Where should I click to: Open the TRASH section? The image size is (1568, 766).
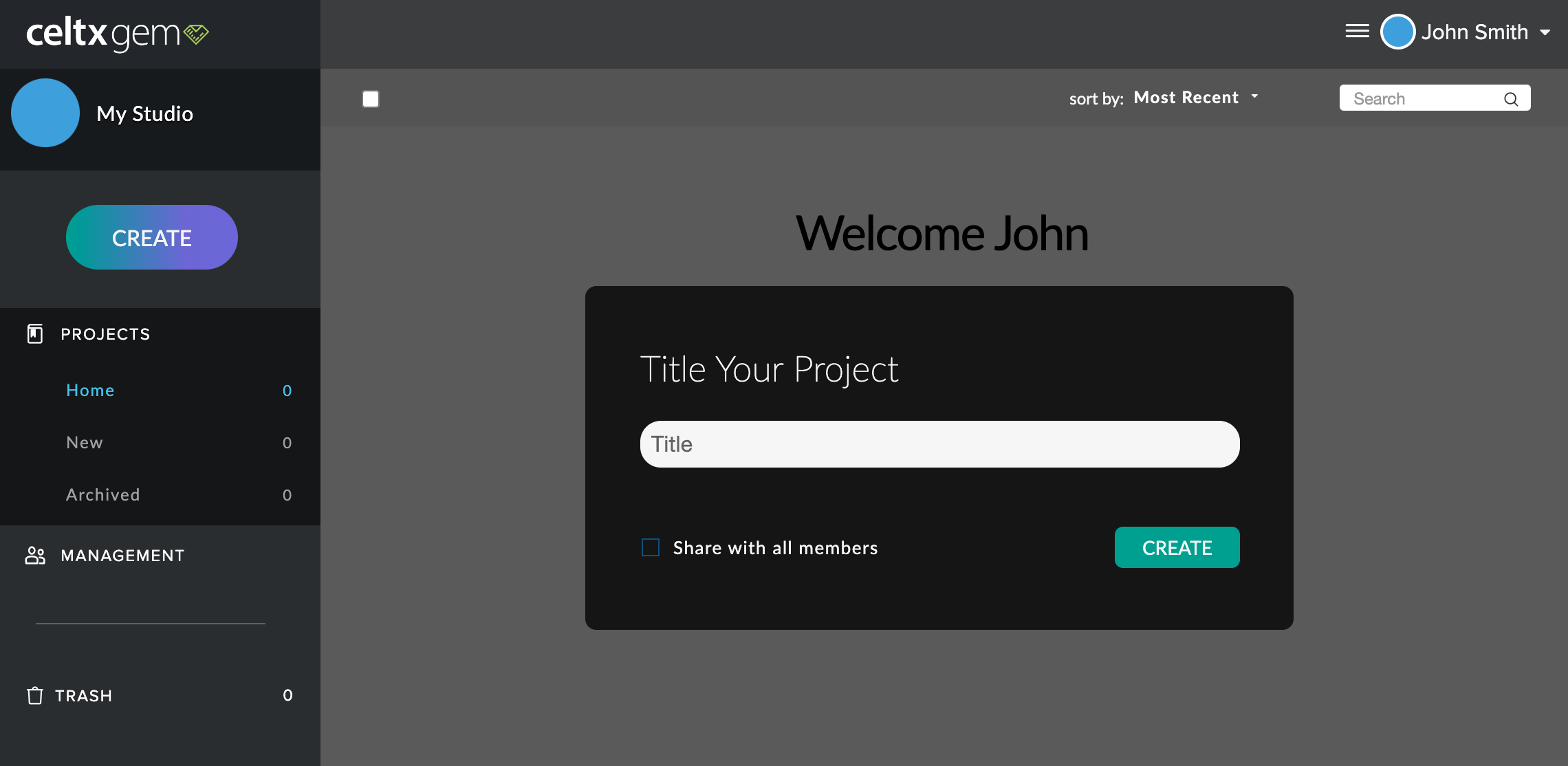(x=83, y=696)
